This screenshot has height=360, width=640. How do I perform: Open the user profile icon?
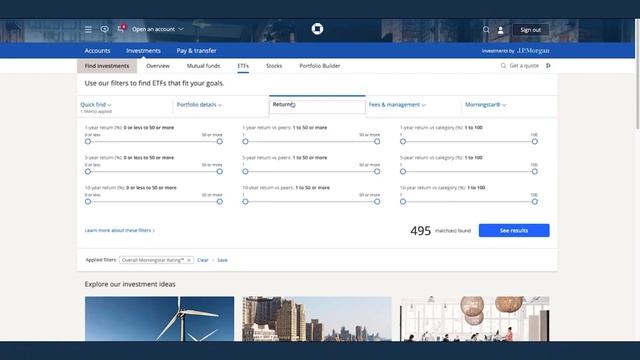click(500, 30)
